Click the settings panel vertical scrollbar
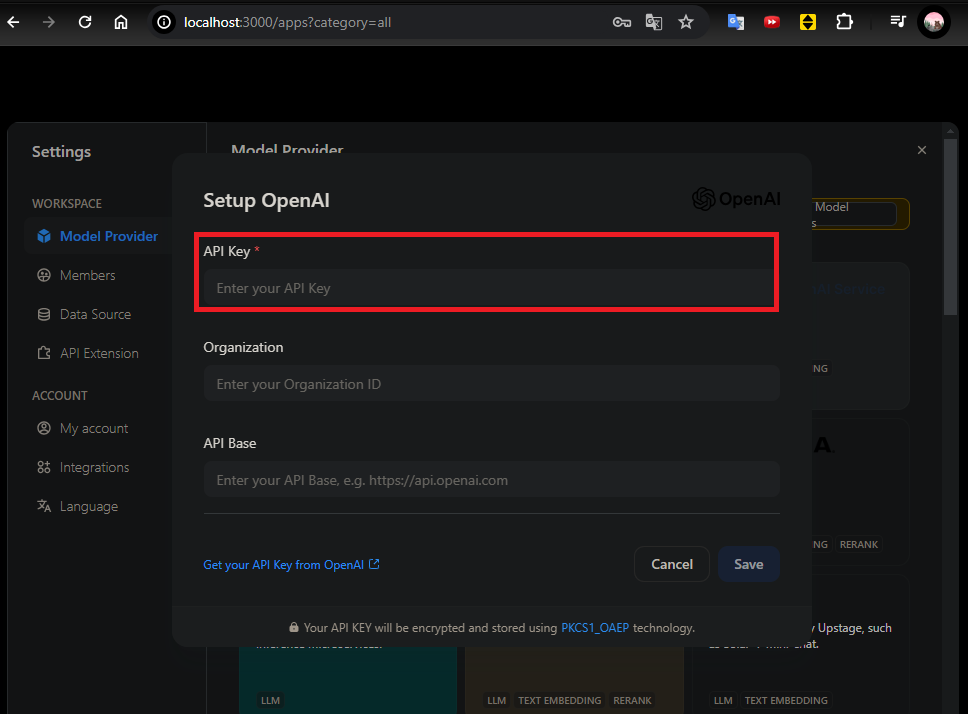 [950, 225]
